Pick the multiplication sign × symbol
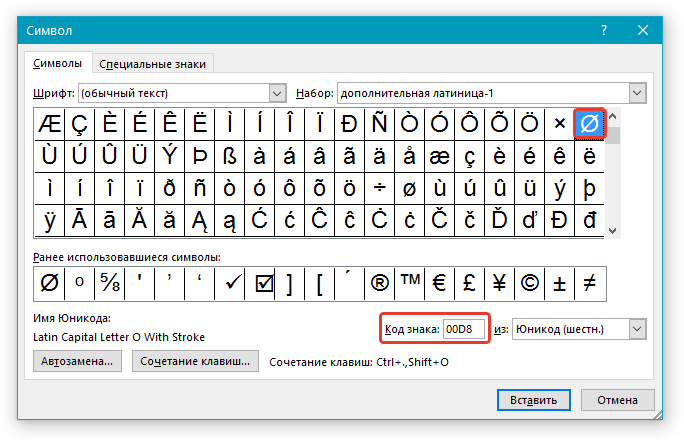 (559, 124)
